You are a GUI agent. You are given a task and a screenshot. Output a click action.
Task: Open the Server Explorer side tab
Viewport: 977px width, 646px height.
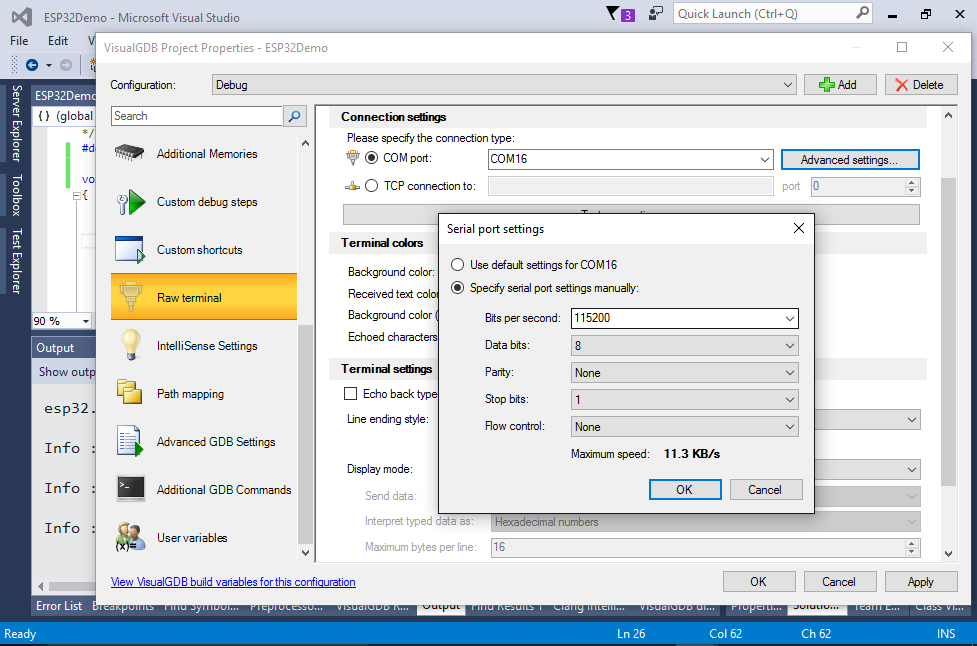click(17, 123)
